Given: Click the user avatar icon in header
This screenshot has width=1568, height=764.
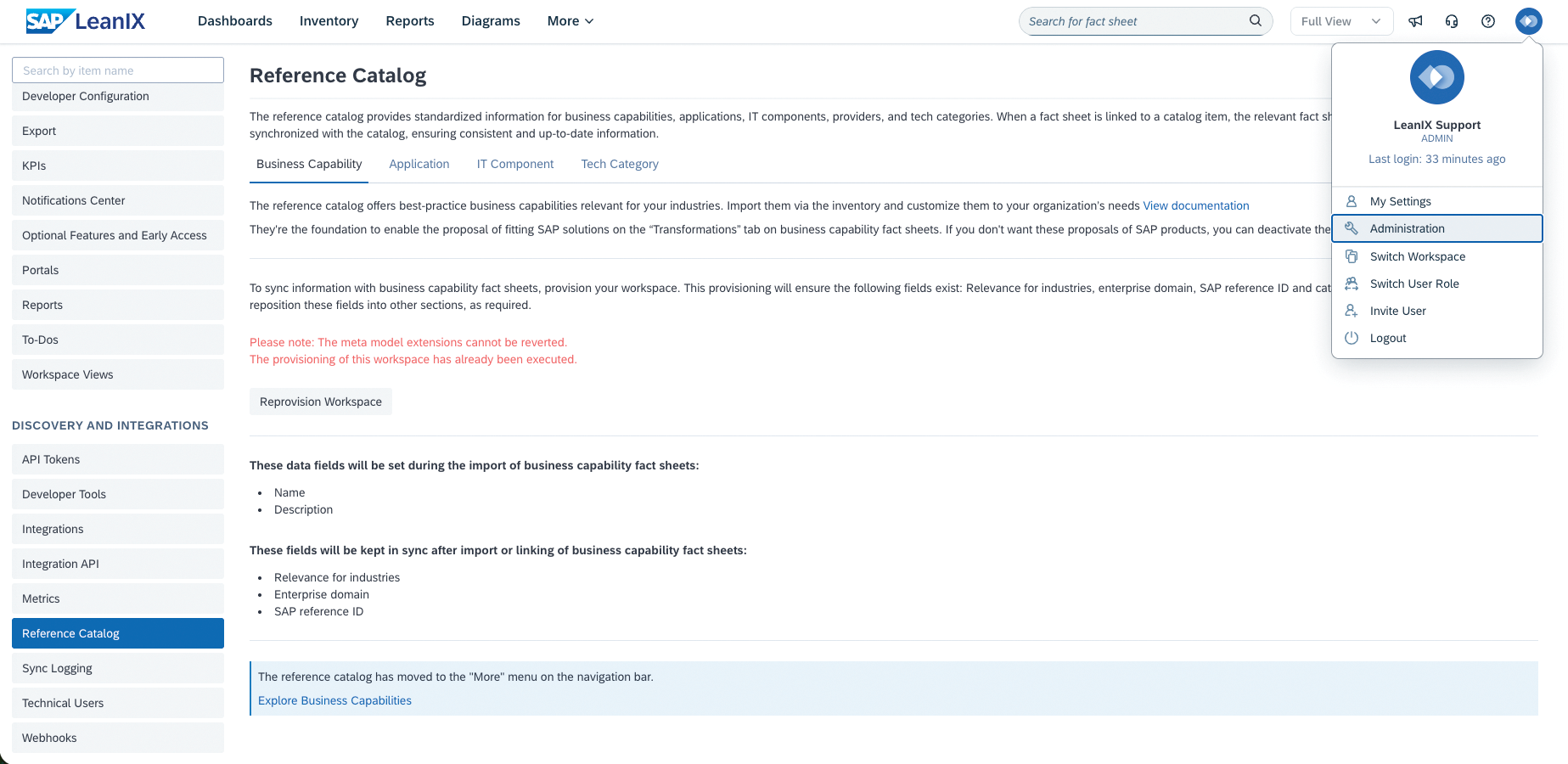Looking at the screenshot, I should coord(1529,21).
